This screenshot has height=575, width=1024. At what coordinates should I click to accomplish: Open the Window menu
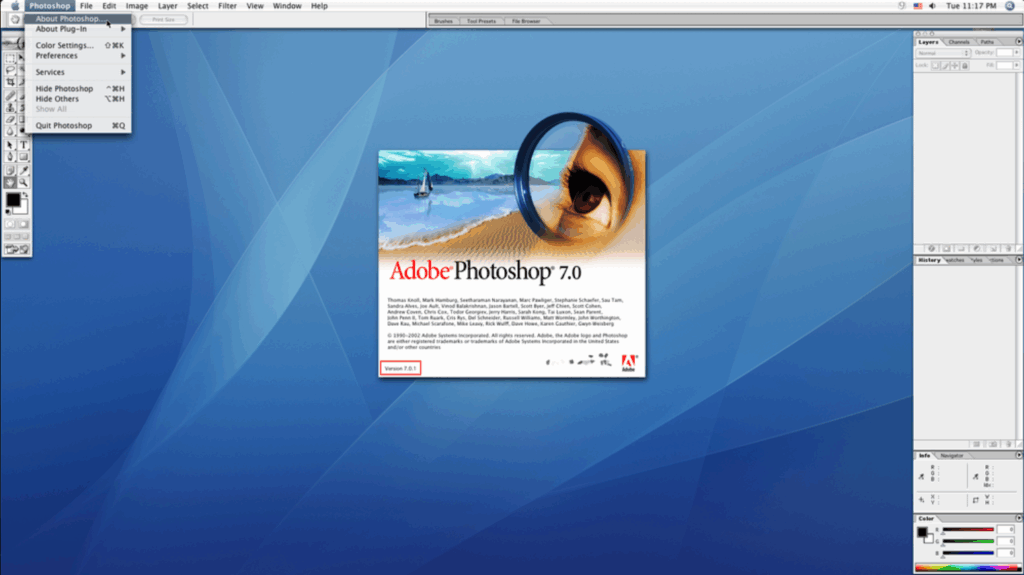[x=287, y=6]
